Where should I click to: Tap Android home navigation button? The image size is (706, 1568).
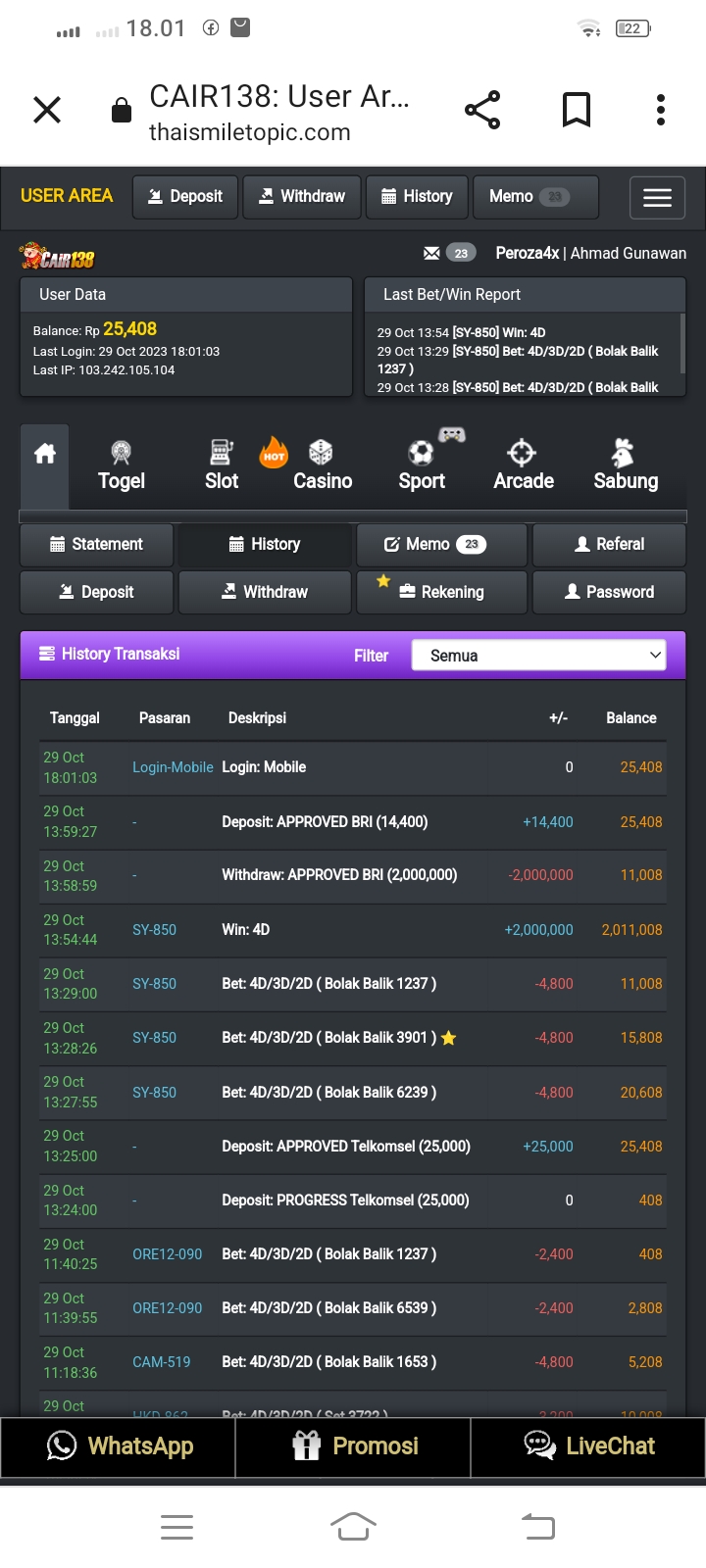click(x=353, y=1527)
